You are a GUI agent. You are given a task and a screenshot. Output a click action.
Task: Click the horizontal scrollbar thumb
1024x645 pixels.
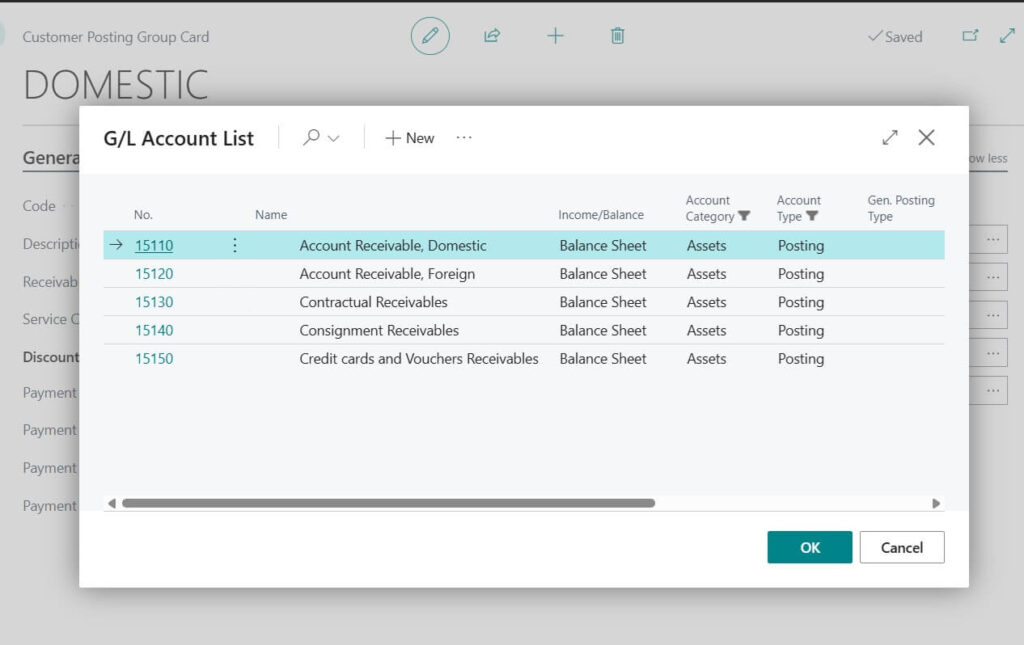tap(389, 503)
